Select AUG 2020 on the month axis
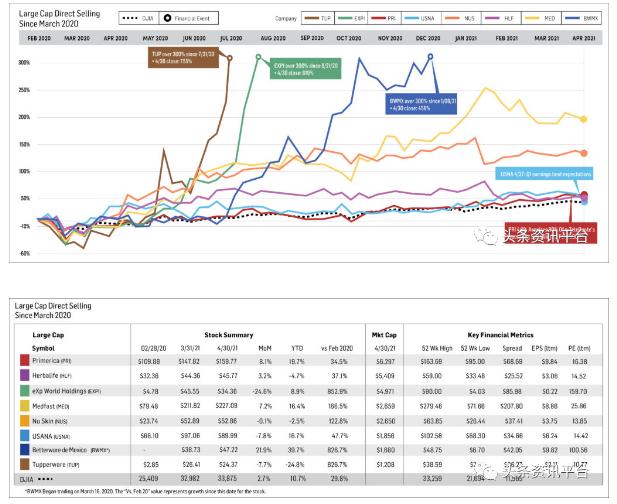 (x=273, y=38)
